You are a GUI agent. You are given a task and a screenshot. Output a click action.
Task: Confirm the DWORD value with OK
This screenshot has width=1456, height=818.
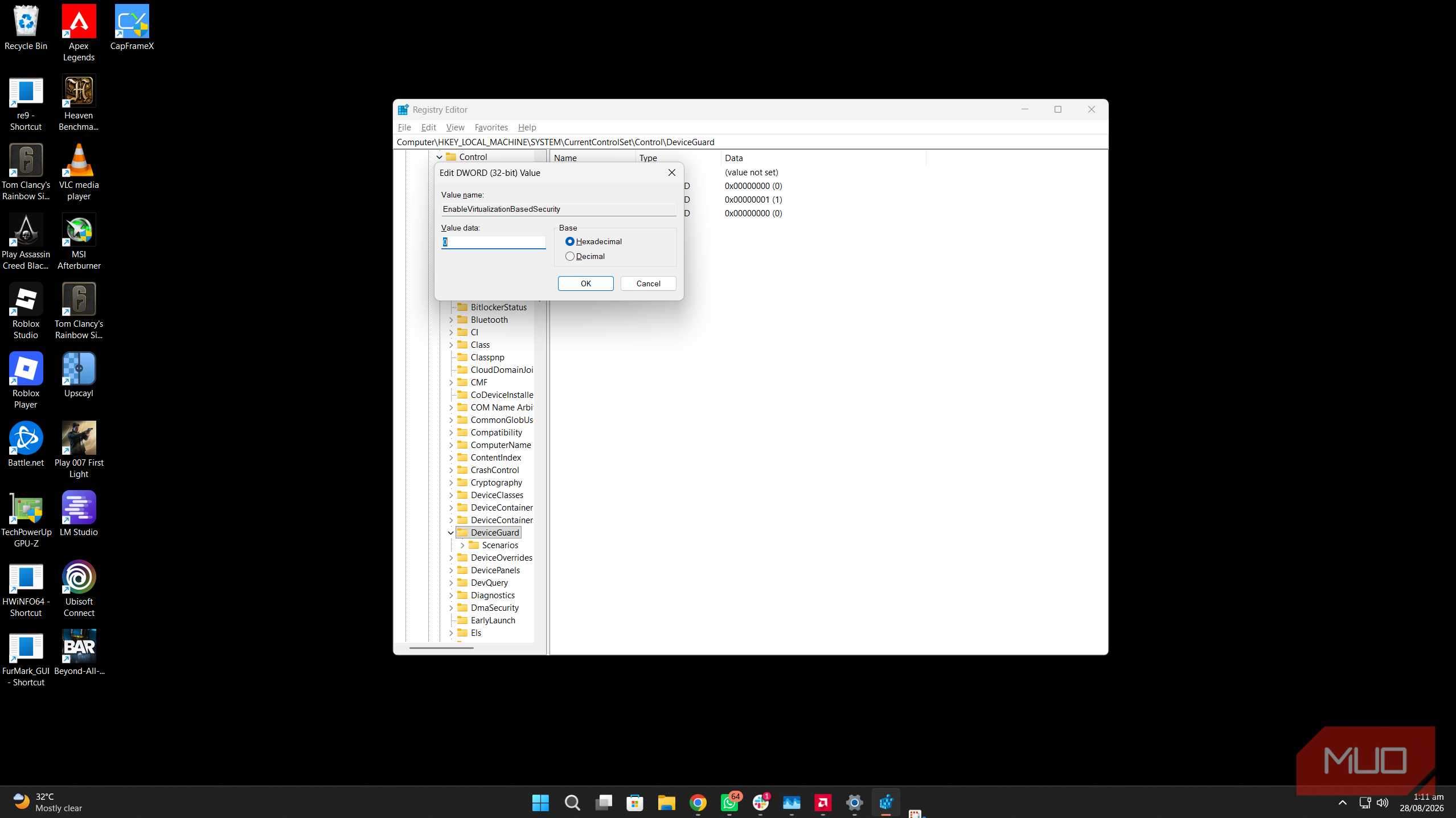[585, 283]
